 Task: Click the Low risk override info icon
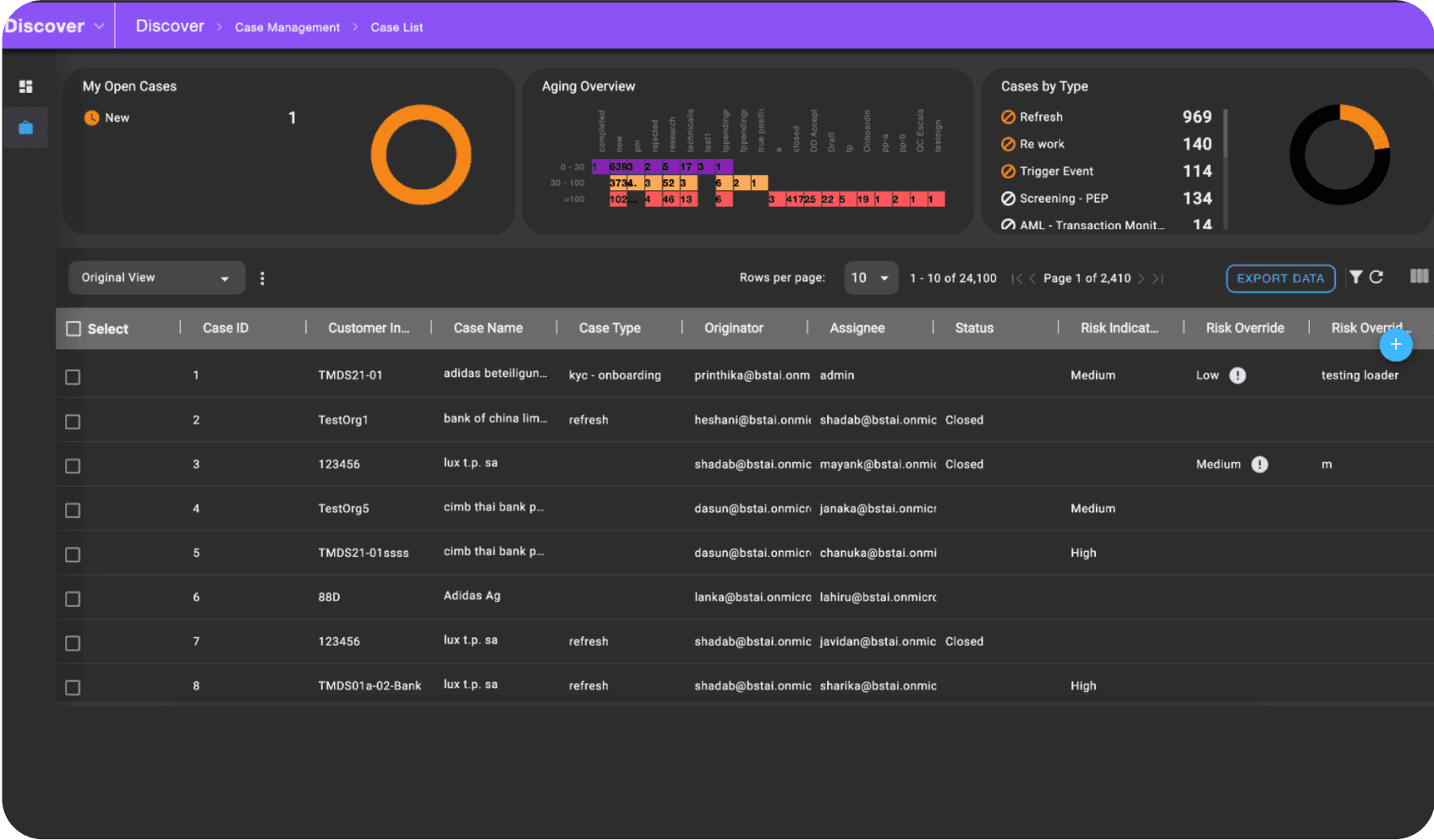click(1237, 376)
